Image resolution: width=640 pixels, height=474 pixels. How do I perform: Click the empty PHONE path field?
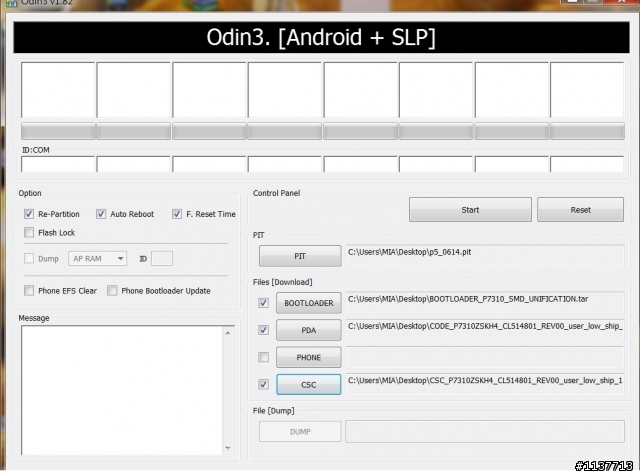pos(485,357)
